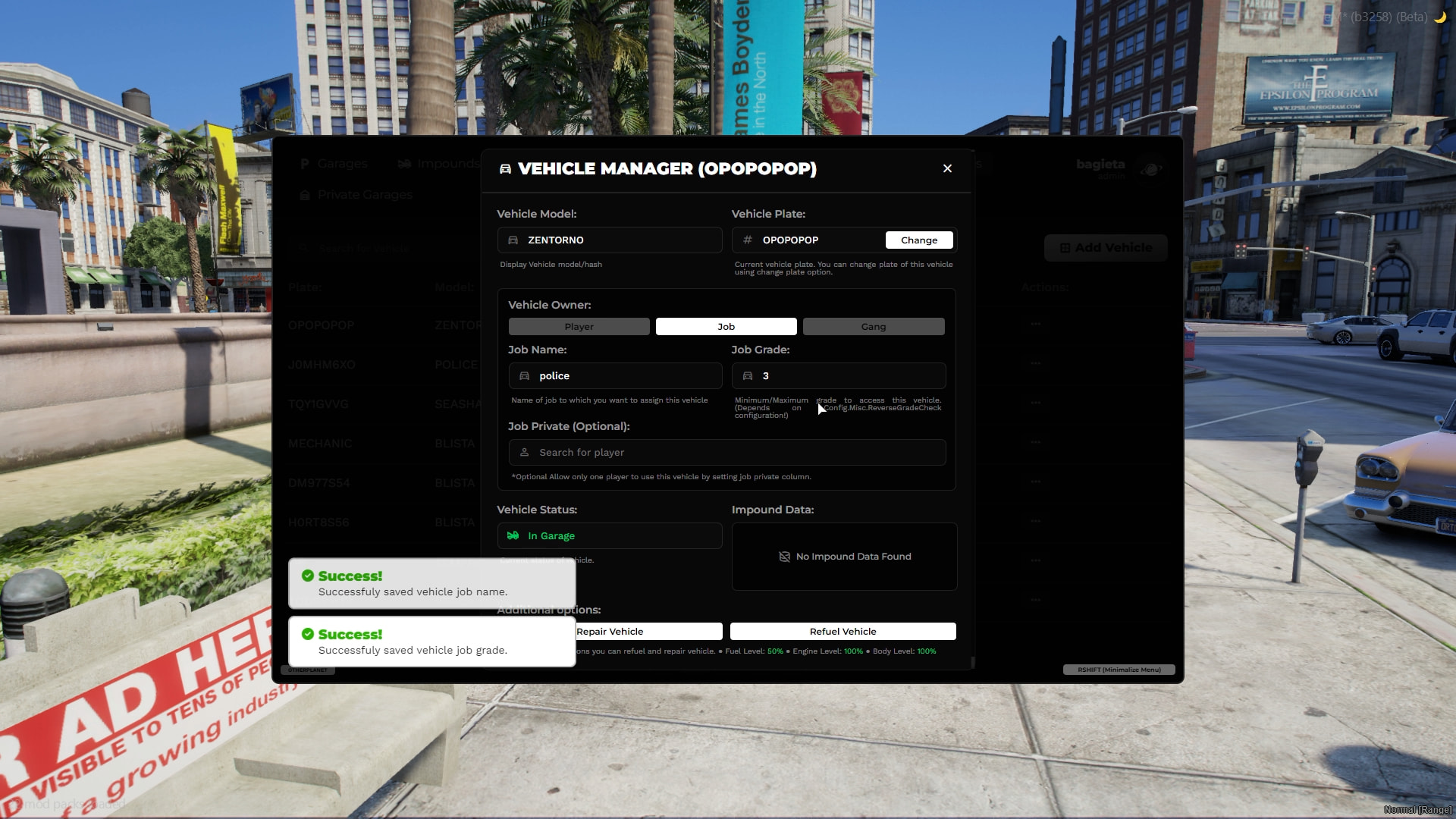1456x819 pixels.
Task: Click the In Garage status car icon
Action: click(x=513, y=535)
